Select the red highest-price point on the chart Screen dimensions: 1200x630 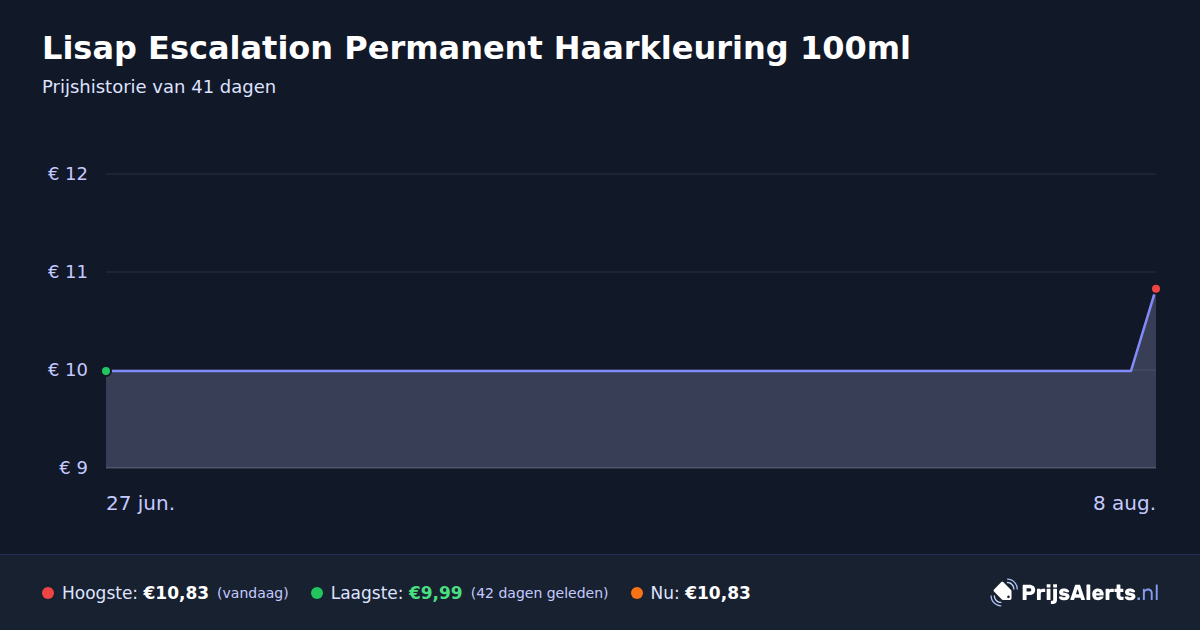(x=1156, y=289)
